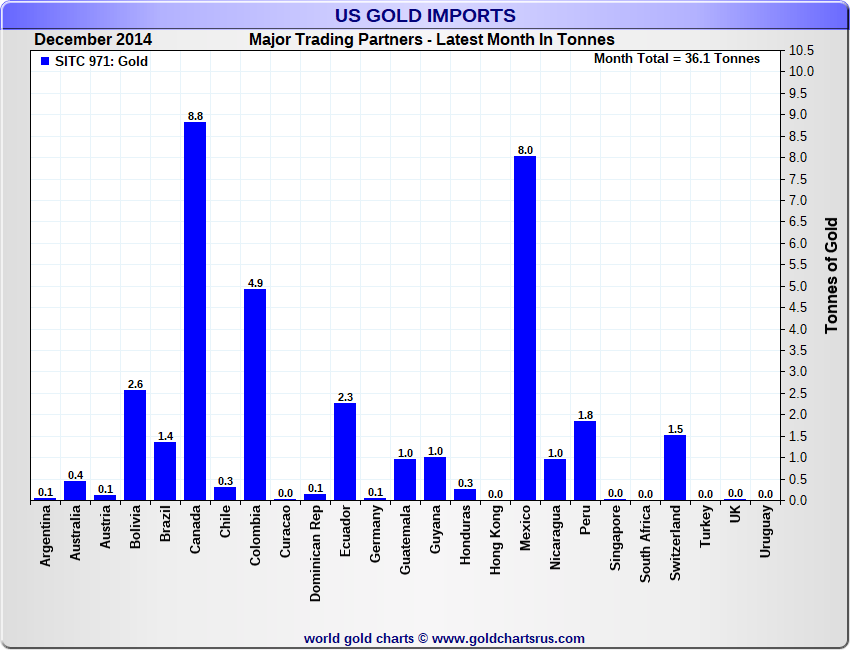Click the SITC 971: Gold legend text
Screen dimensions: 850x650
tap(101, 61)
